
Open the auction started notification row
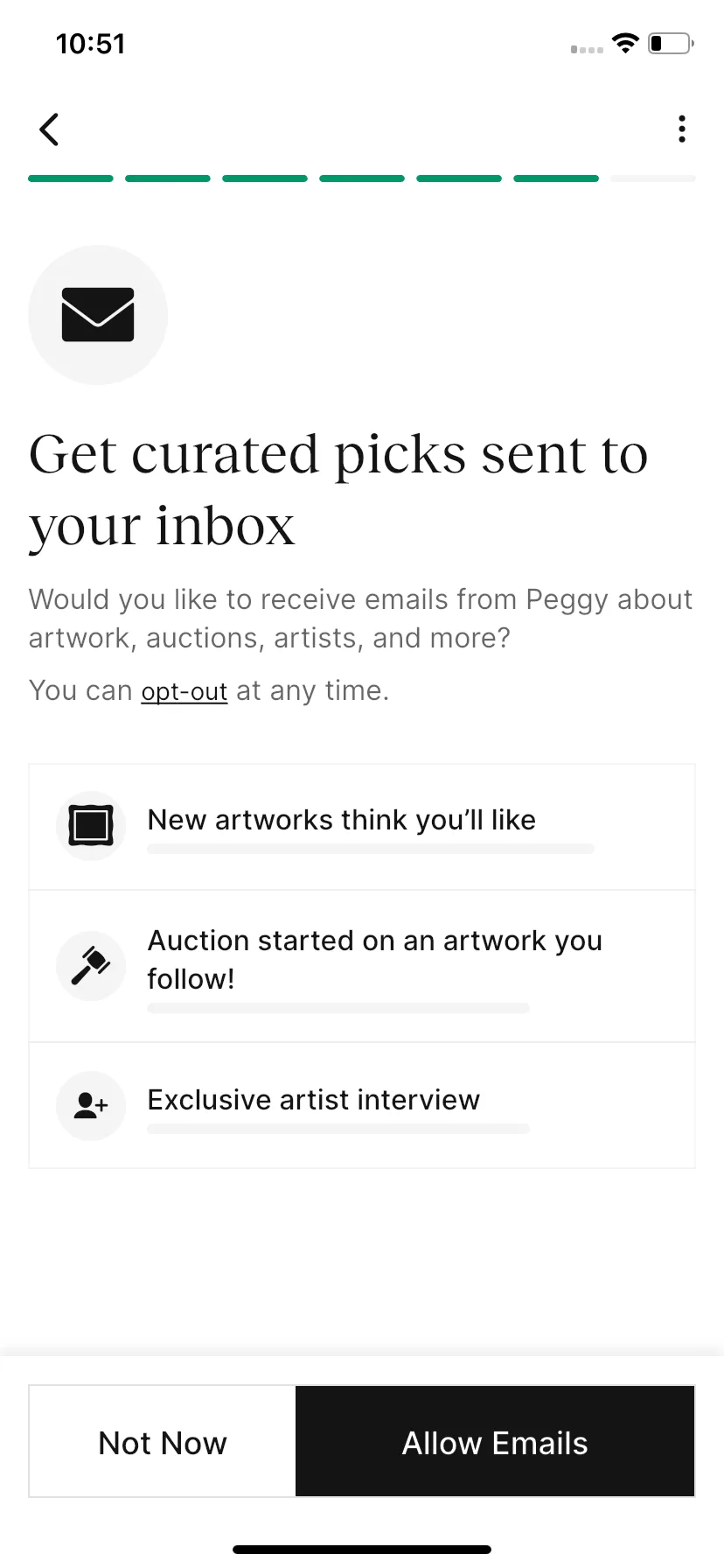pyautogui.click(x=362, y=966)
